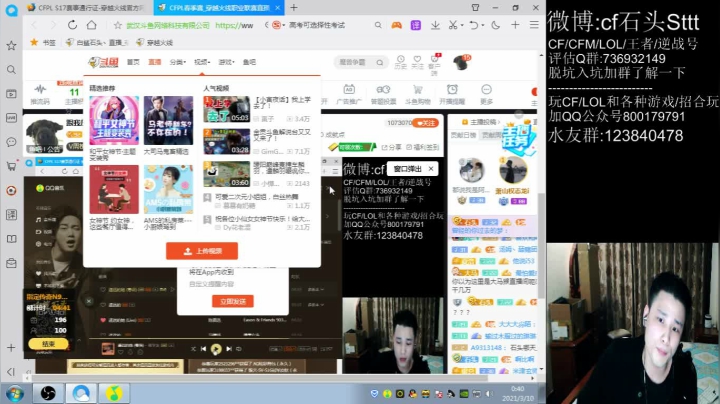Image resolution: width=720 pixels, height=404 pixels.
Task: Open the browser skin shirt icon
Action: 475,7
